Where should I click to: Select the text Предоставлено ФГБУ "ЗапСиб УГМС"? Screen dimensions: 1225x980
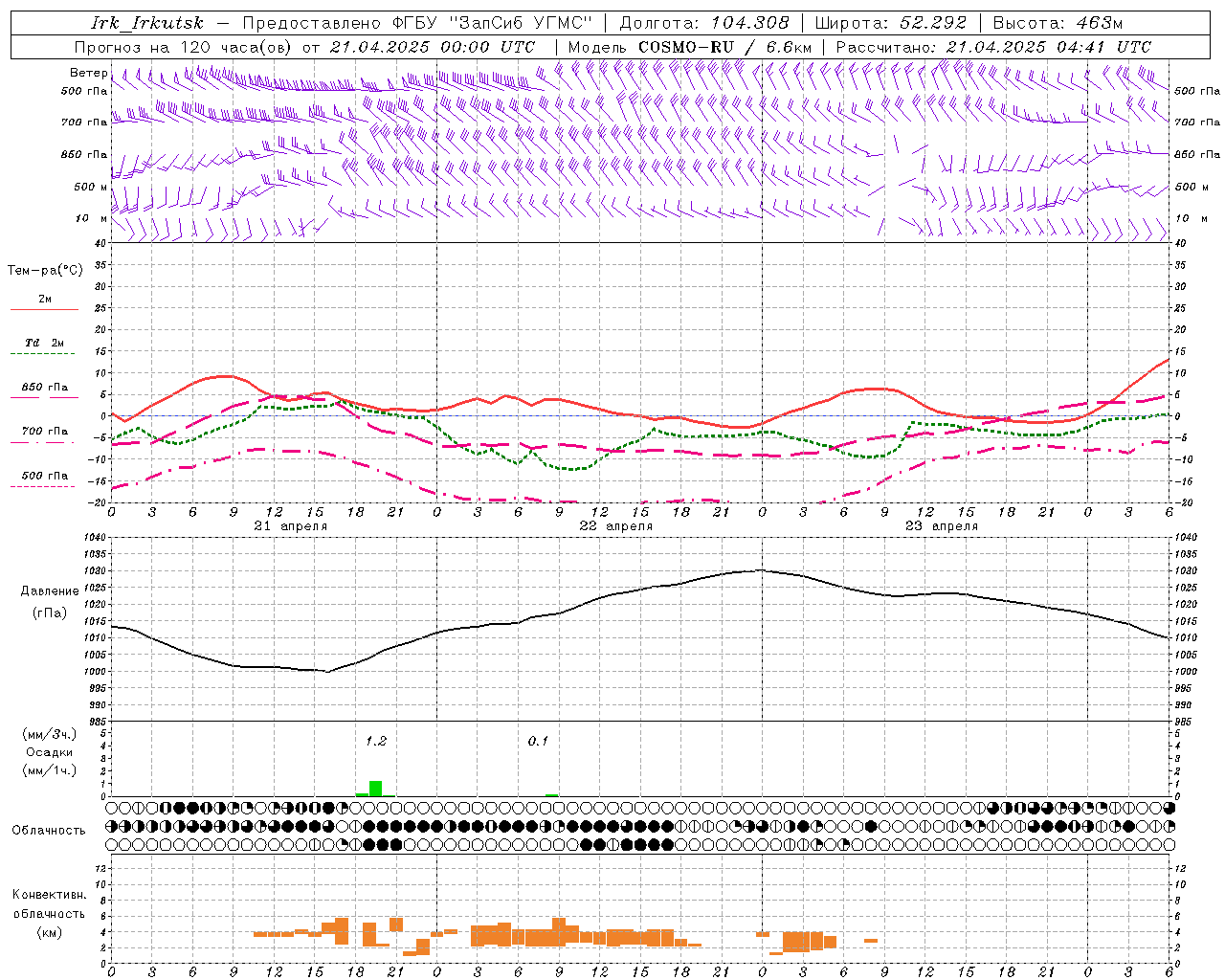[x=417, y=23]
